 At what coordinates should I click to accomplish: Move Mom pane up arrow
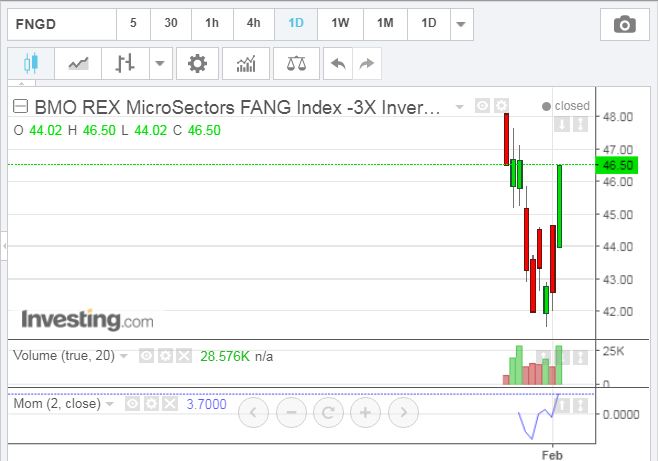pos(562,405)
